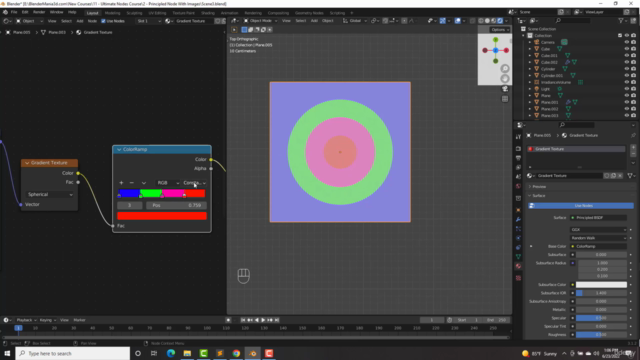
Task: Open the File menu
Action: coord(14,12)
